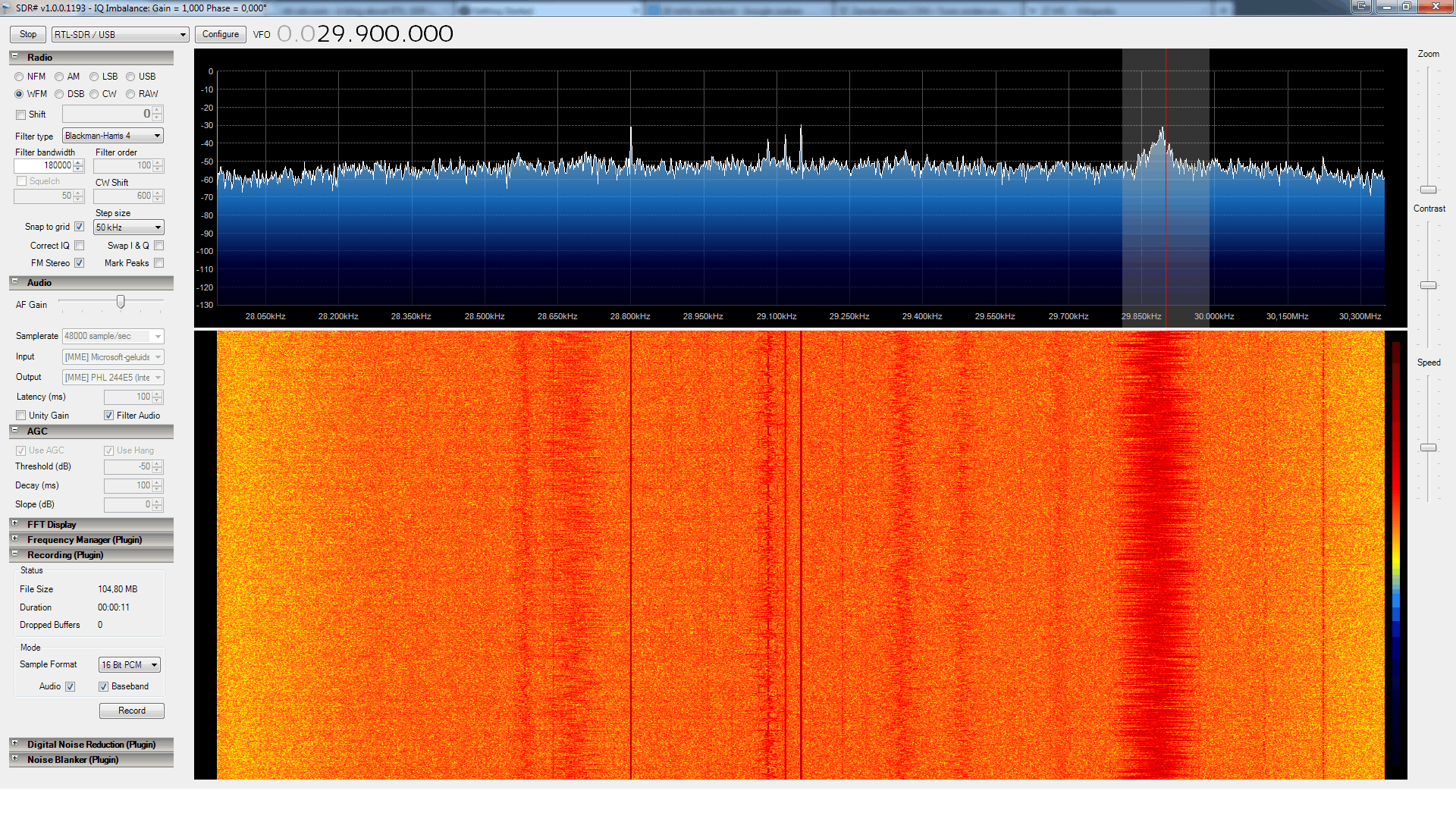1456x819 pixels.
Task: Toggle the FM Stereo checkbox
Action: click(x=80, y=263)
